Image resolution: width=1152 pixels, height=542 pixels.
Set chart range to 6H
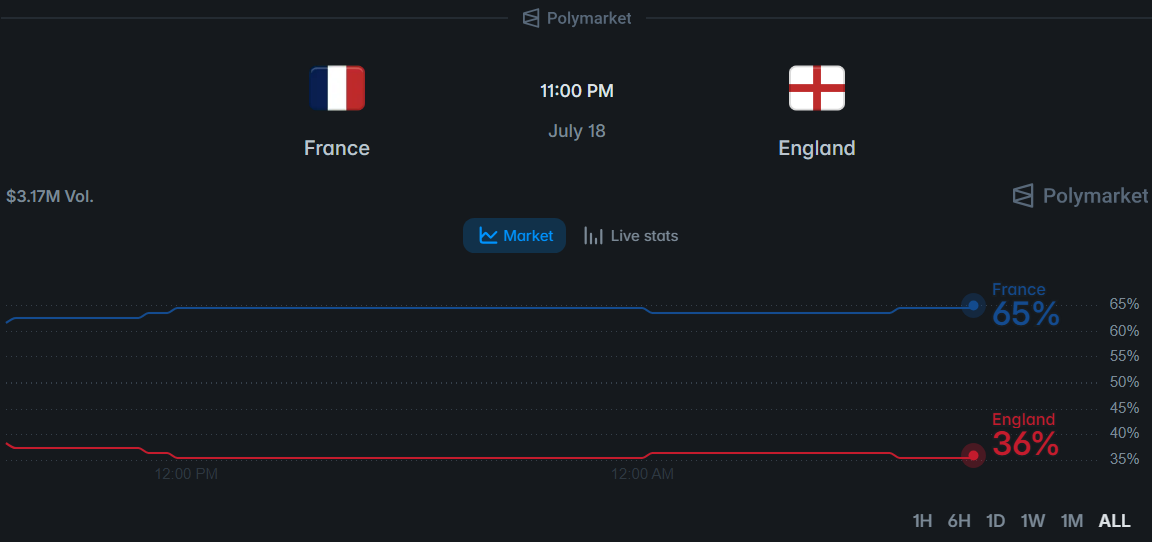pos(959,521)
